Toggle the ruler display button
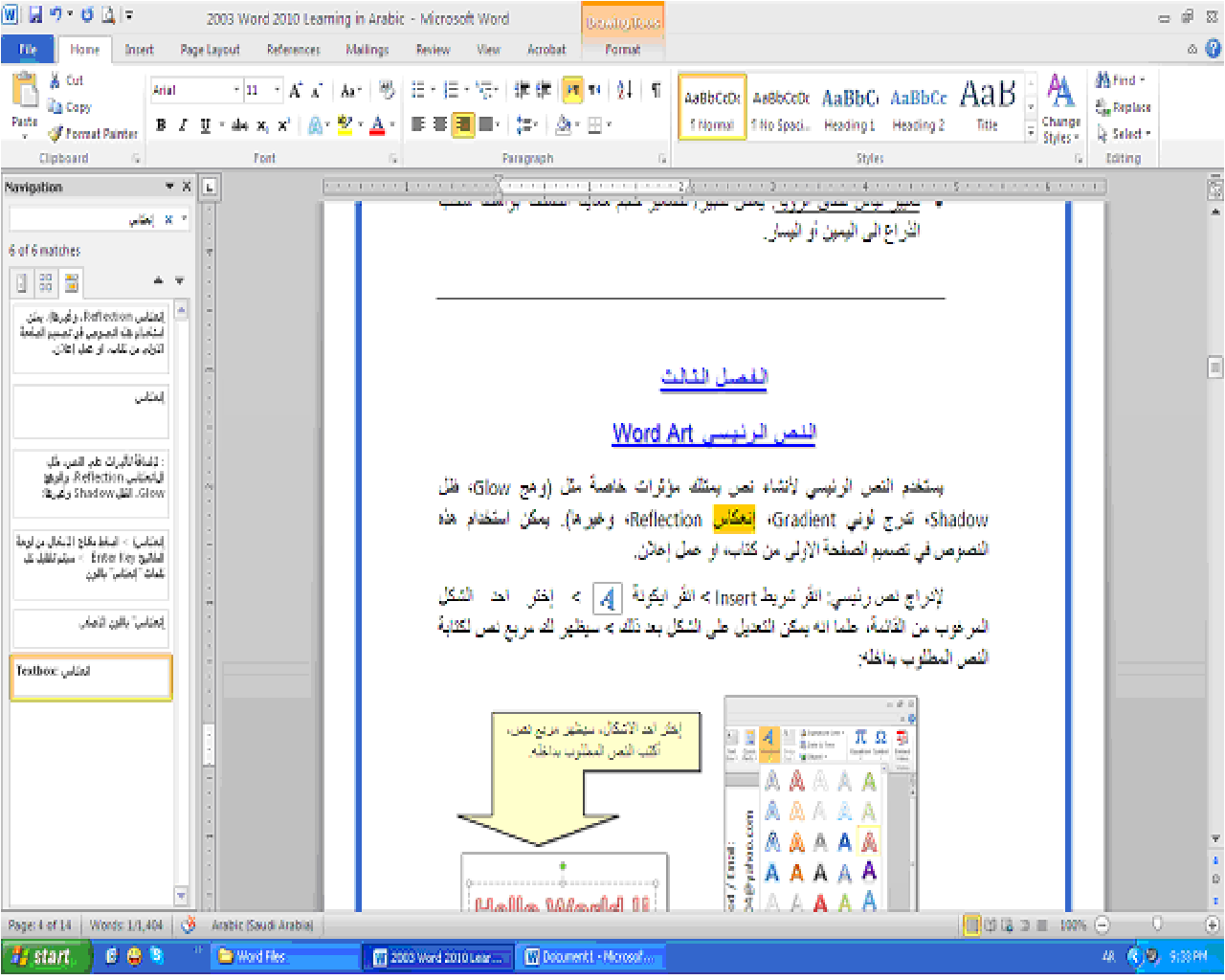This screenshot has width=1225, height=980. (1215, 189)
